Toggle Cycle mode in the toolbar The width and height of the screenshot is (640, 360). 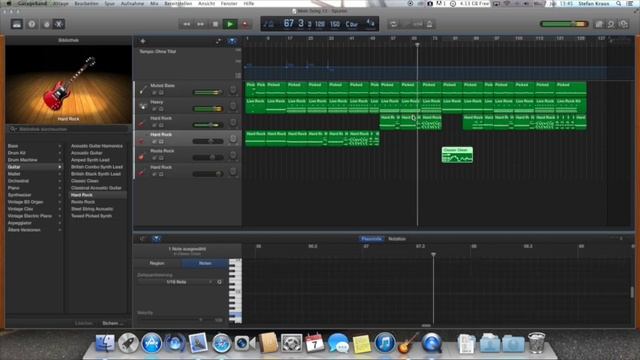[393, 24]
